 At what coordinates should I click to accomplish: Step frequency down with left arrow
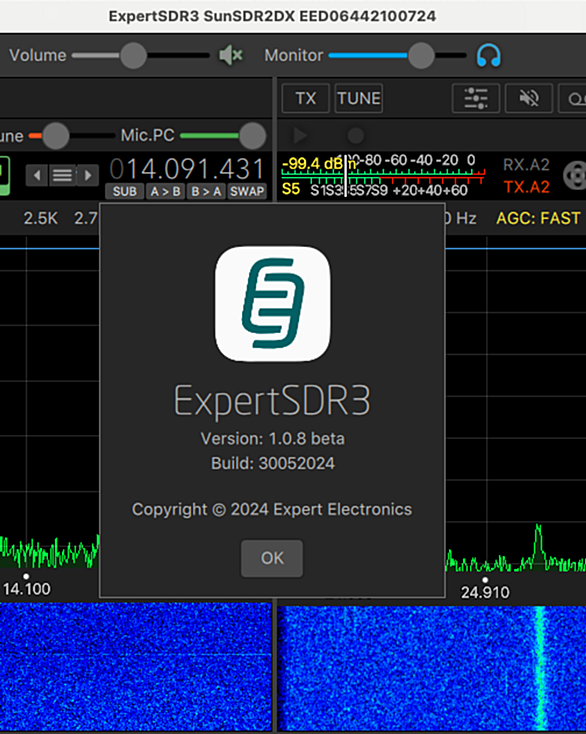click(37, 176)
